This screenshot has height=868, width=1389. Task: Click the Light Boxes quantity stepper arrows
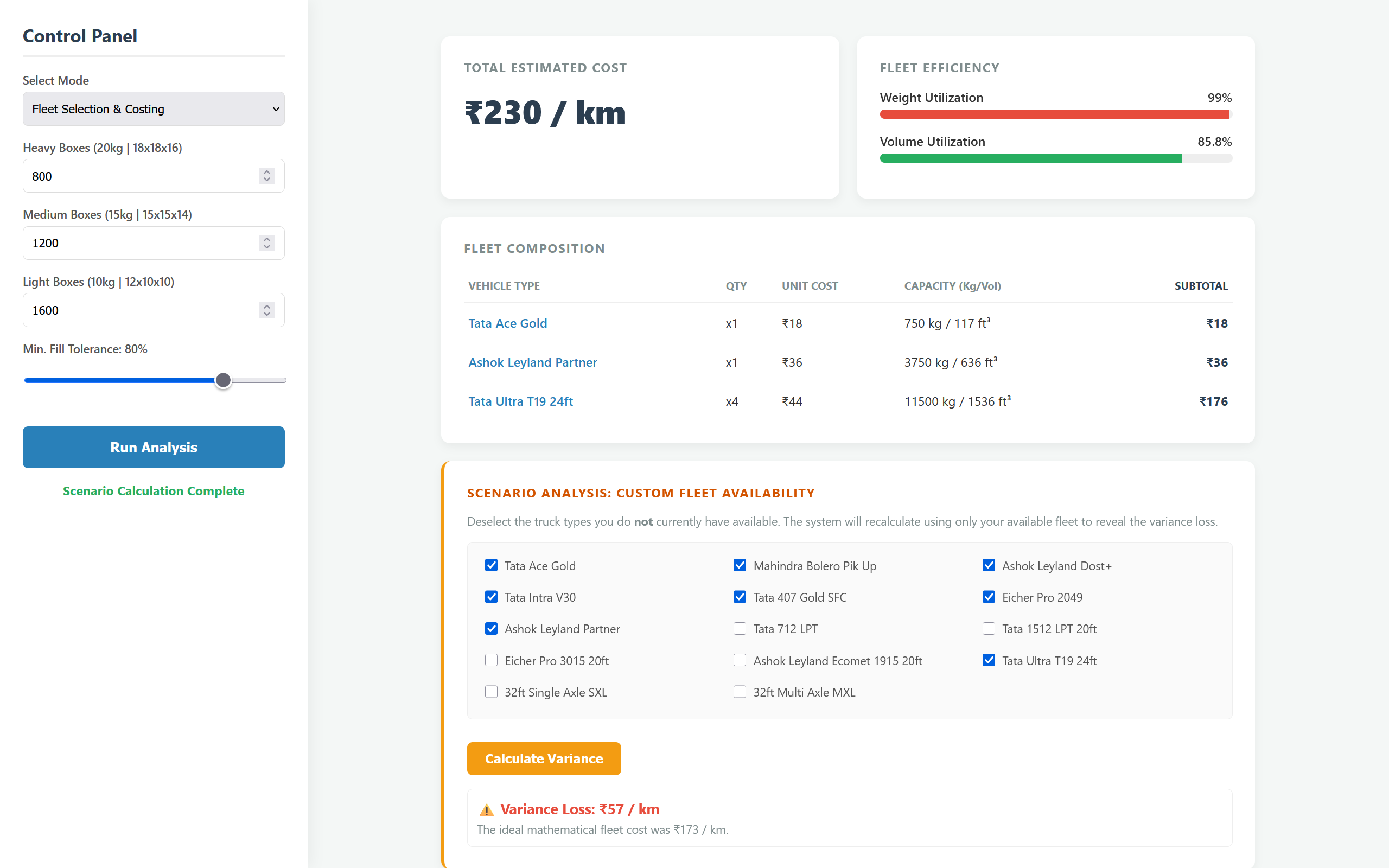[267, 310]
